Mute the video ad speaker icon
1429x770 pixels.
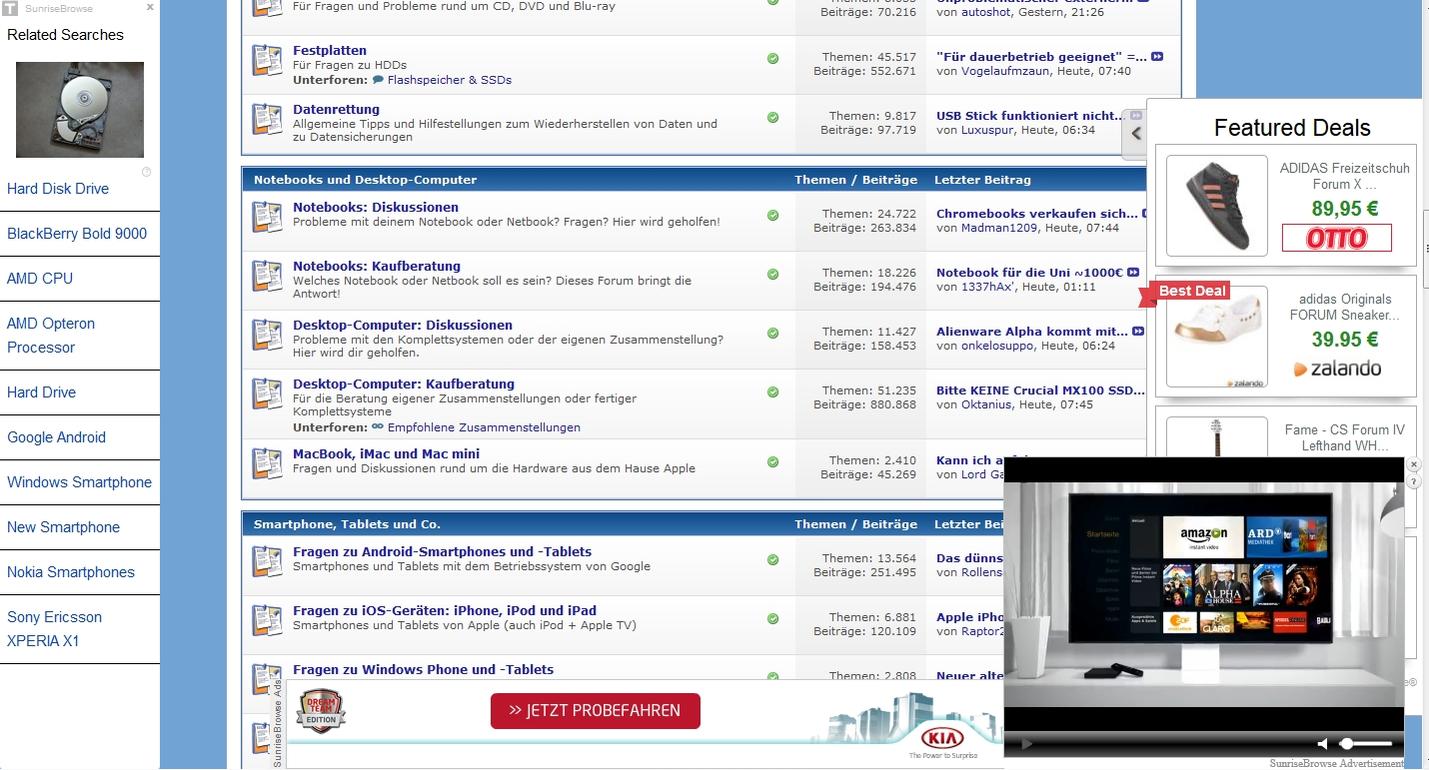pos(1323,744)
